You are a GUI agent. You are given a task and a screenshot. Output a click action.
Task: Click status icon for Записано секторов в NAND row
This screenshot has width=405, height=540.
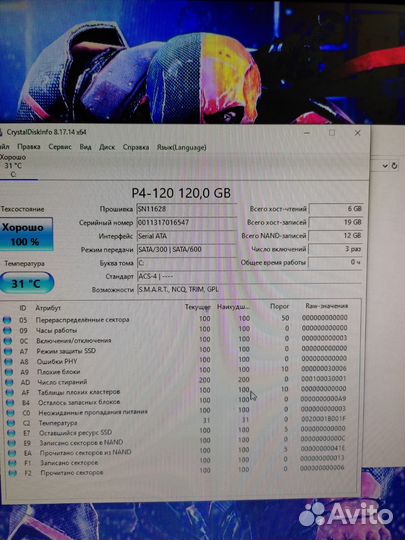pyautogui.click(x=11, y=443)
